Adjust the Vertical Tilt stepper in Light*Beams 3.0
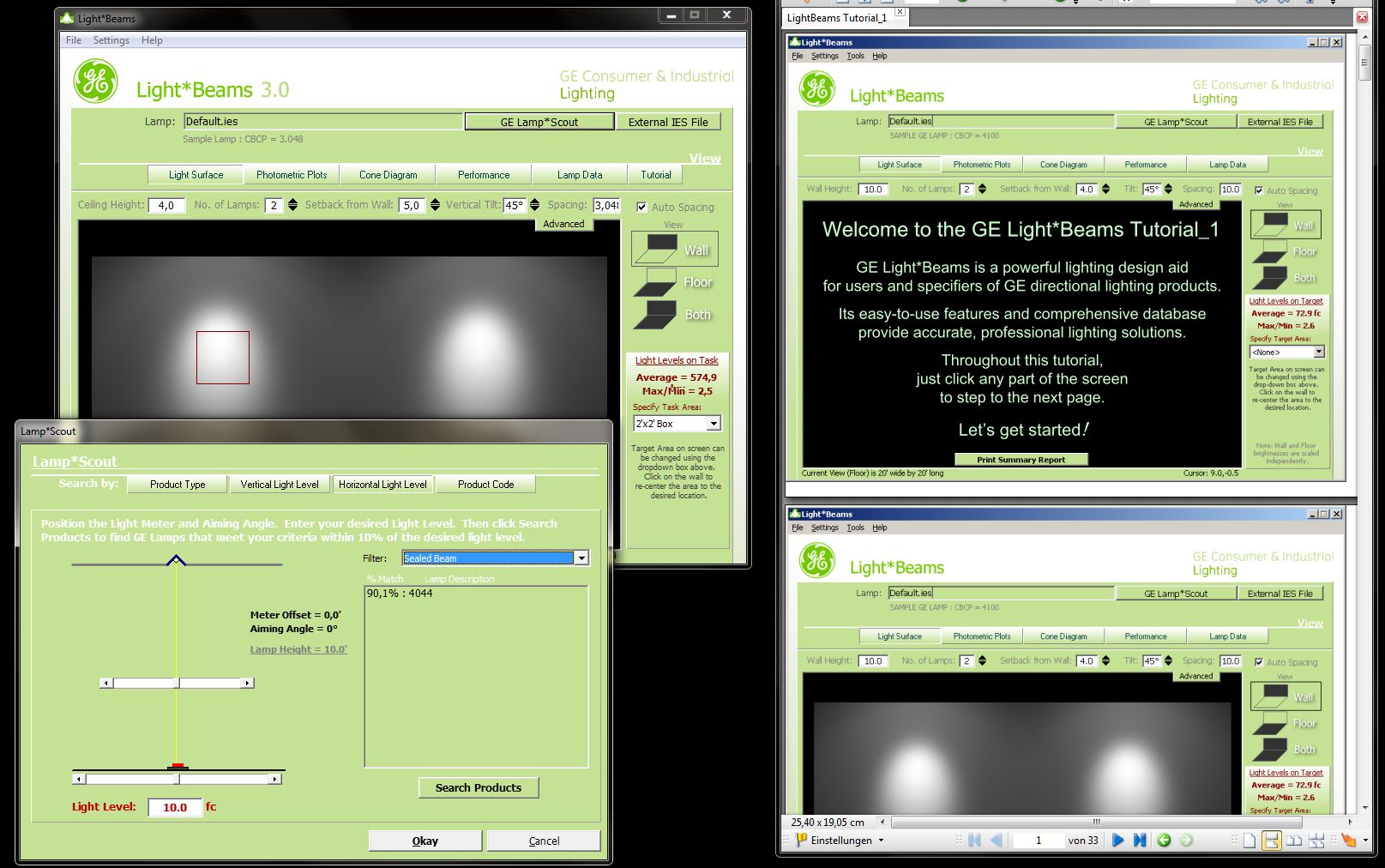Viewport: 1385px width, 868px height. 534,205
